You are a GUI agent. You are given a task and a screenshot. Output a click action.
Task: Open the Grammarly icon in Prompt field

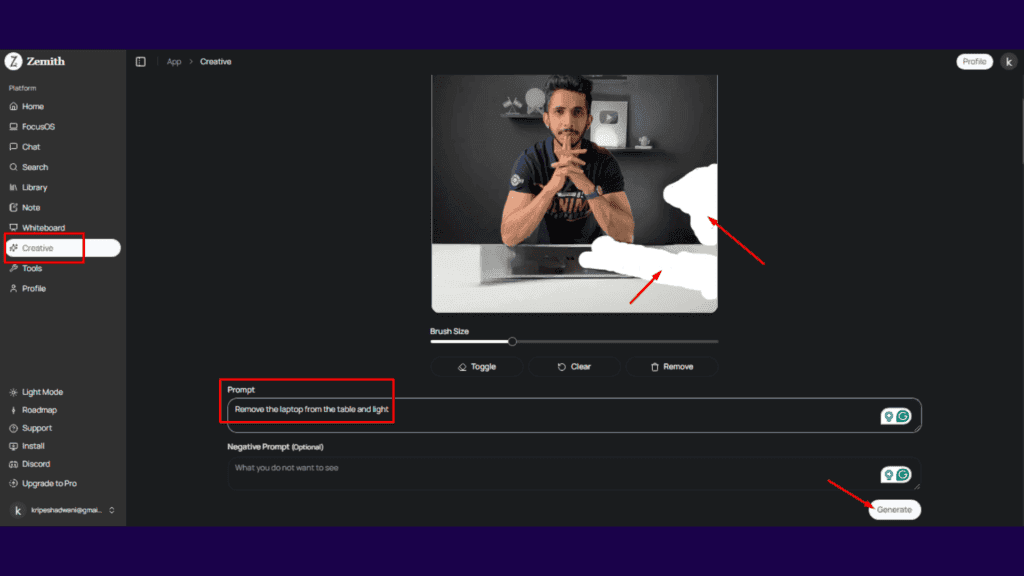click(x=903, y=417)
